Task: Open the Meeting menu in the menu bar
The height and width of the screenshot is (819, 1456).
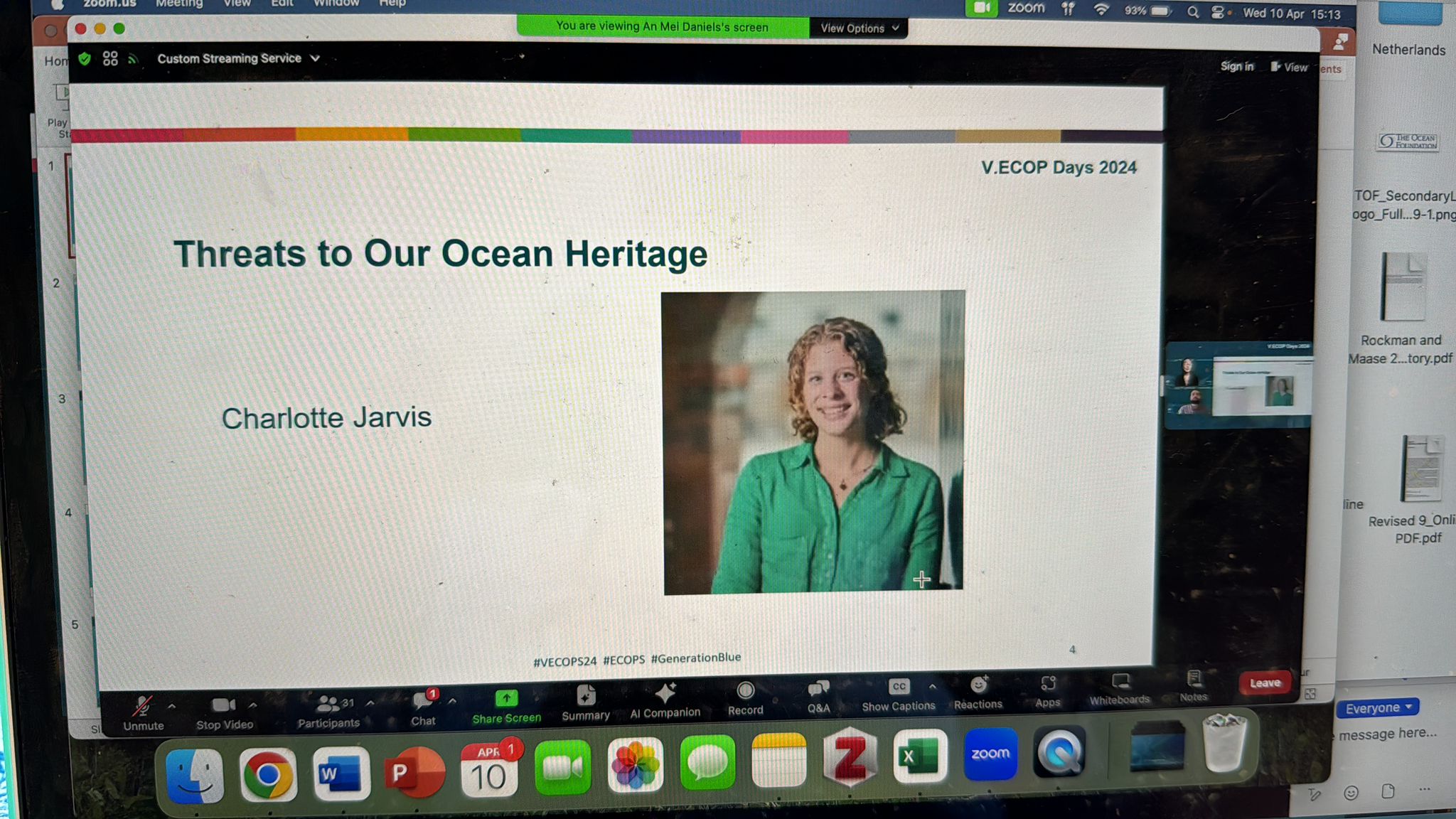Action: [179, 4]
